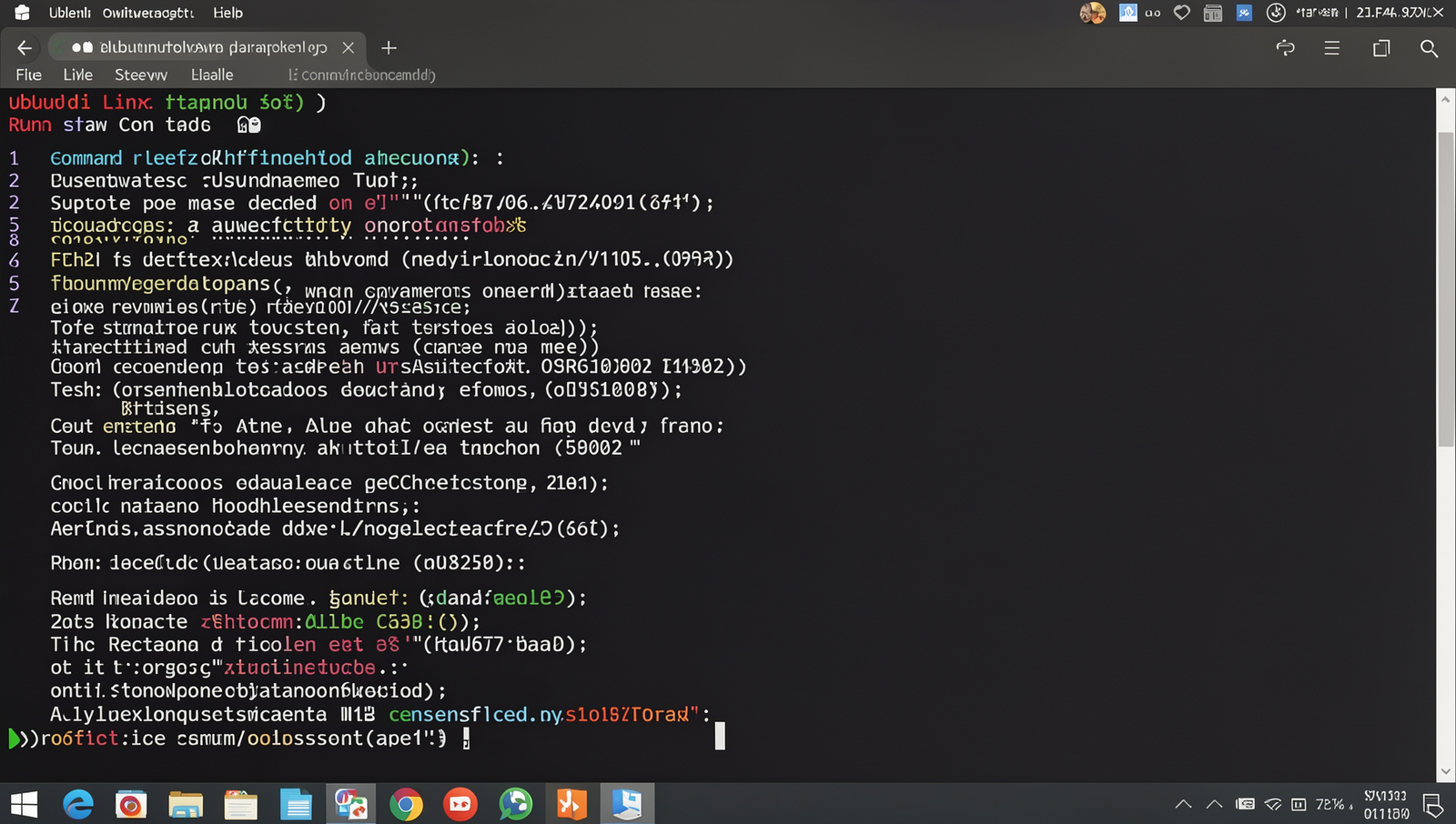Open a new tab with the plus button

(x=389, y=47)
